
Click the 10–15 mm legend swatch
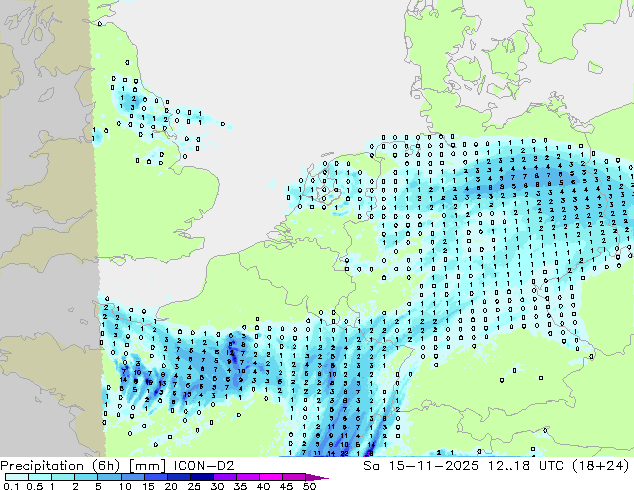132,477
